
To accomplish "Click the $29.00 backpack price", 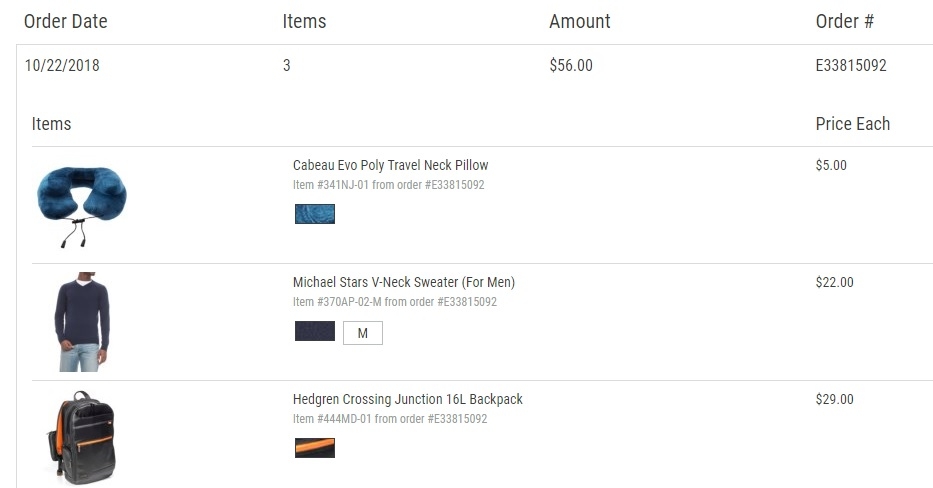I will [x=834, y=399].
